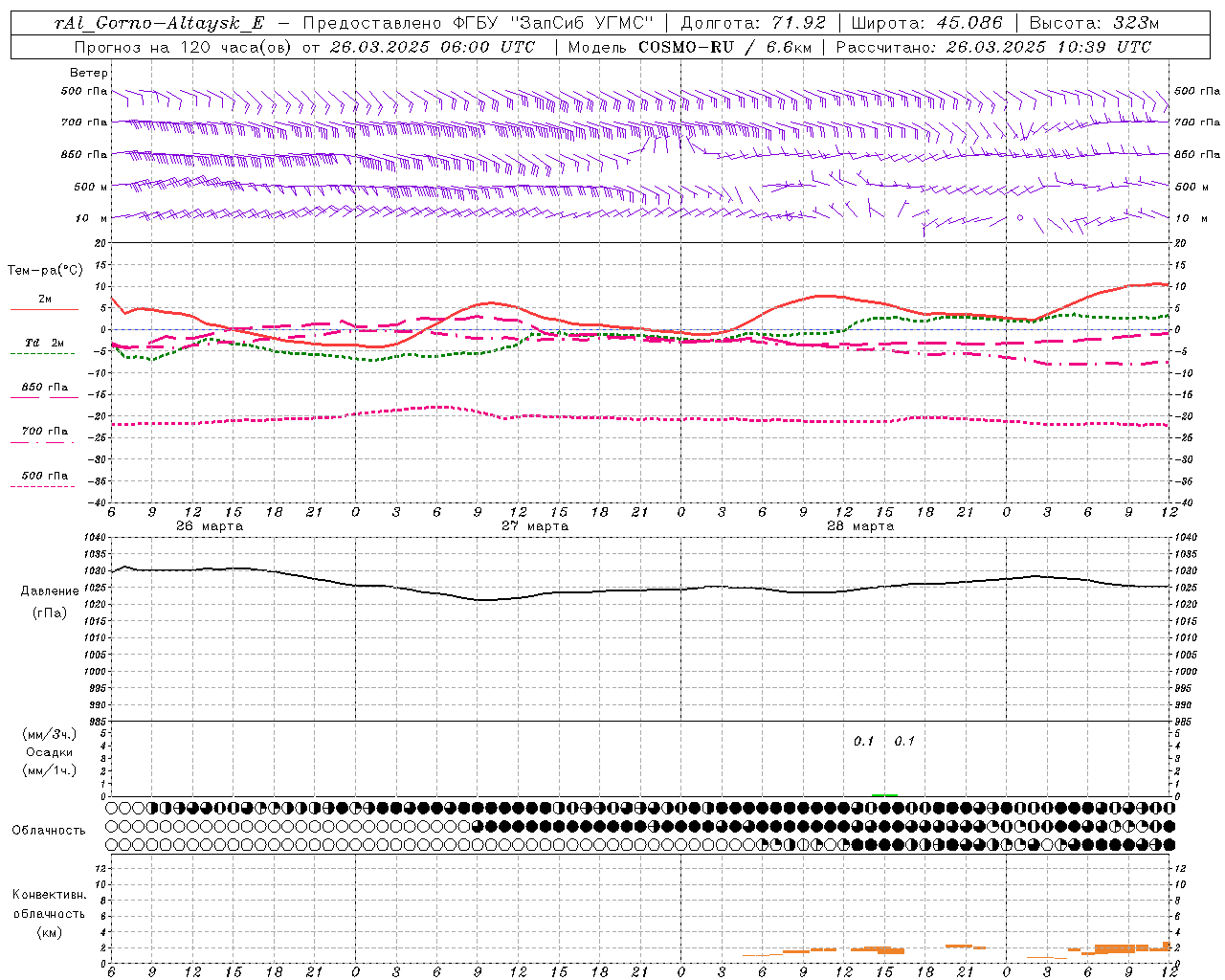The width and height of the screenshot is (1225, 980).
Task: Click the Ветер panel label
Action: click(x=89, y=73)
